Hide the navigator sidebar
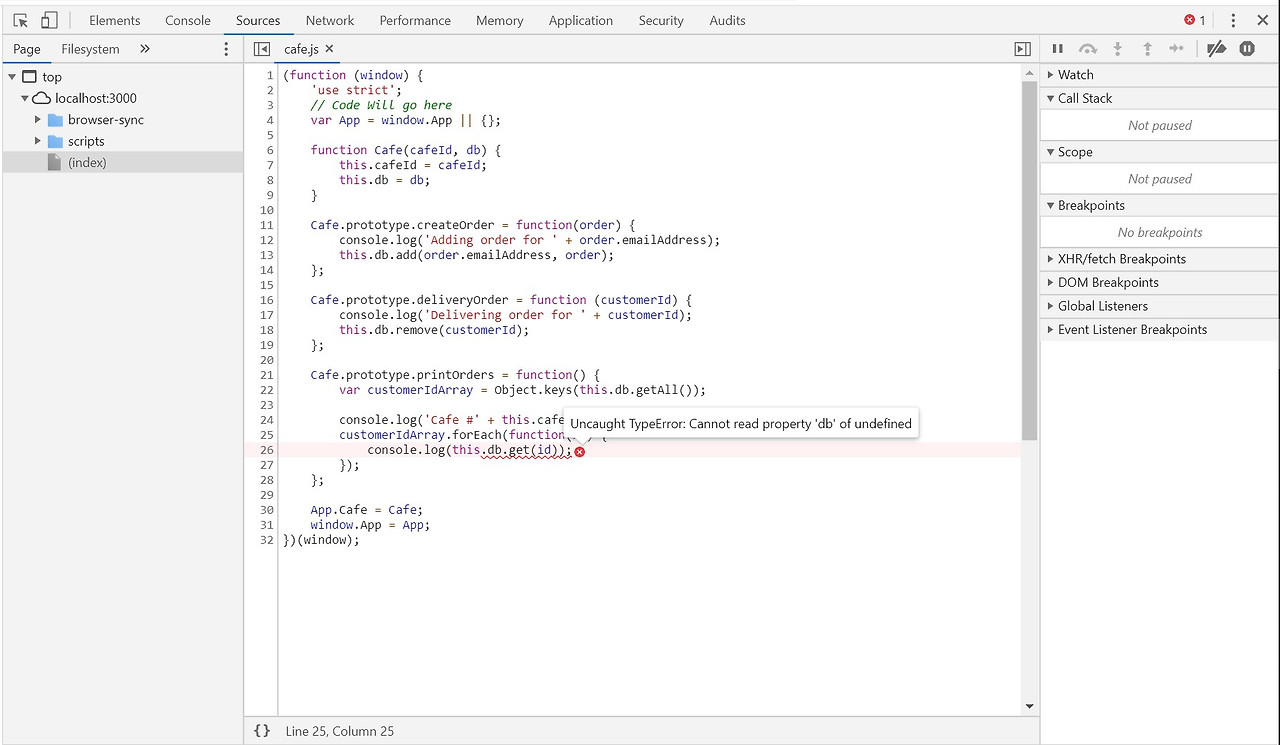Viewport: 1280px width, 745px height. [x=262, y=49]
